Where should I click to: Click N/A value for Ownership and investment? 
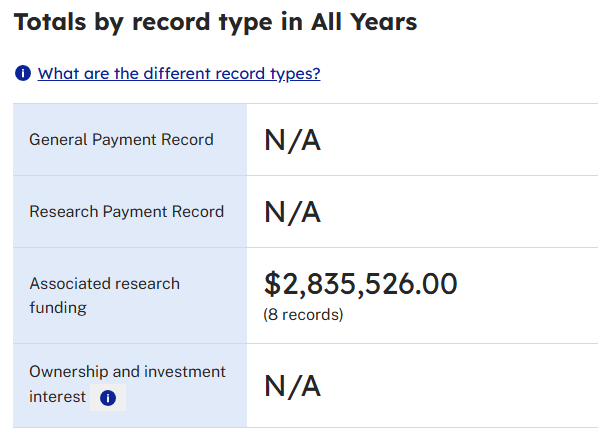[292, 386]
